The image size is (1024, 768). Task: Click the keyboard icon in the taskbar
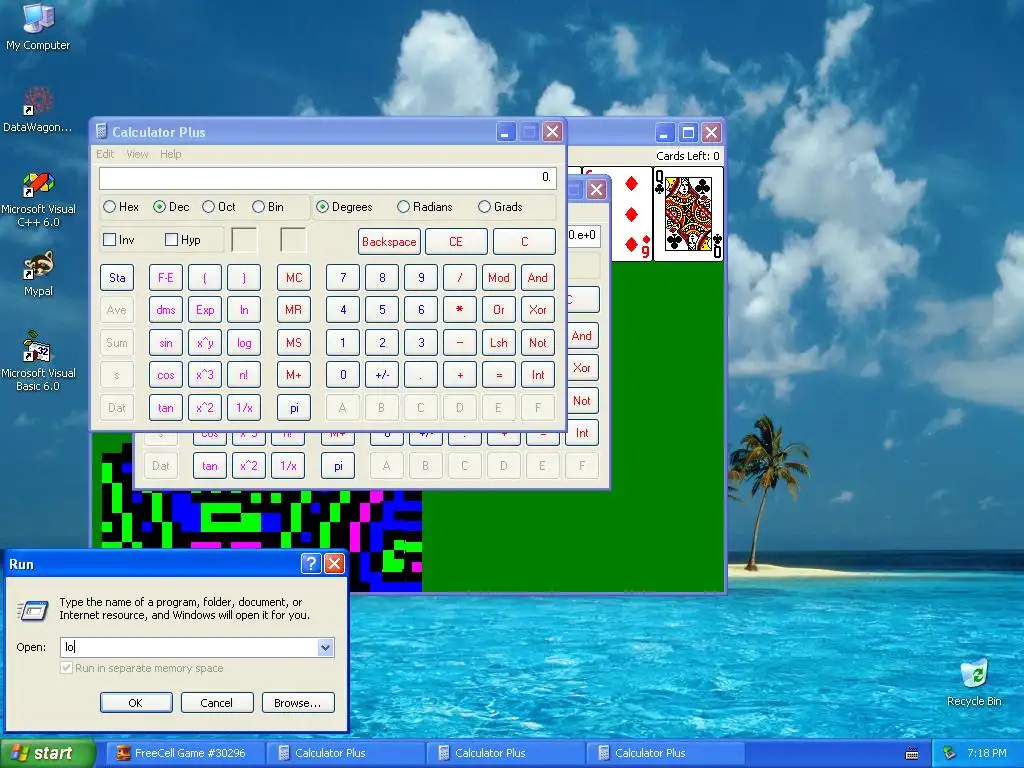pos(912,754)
